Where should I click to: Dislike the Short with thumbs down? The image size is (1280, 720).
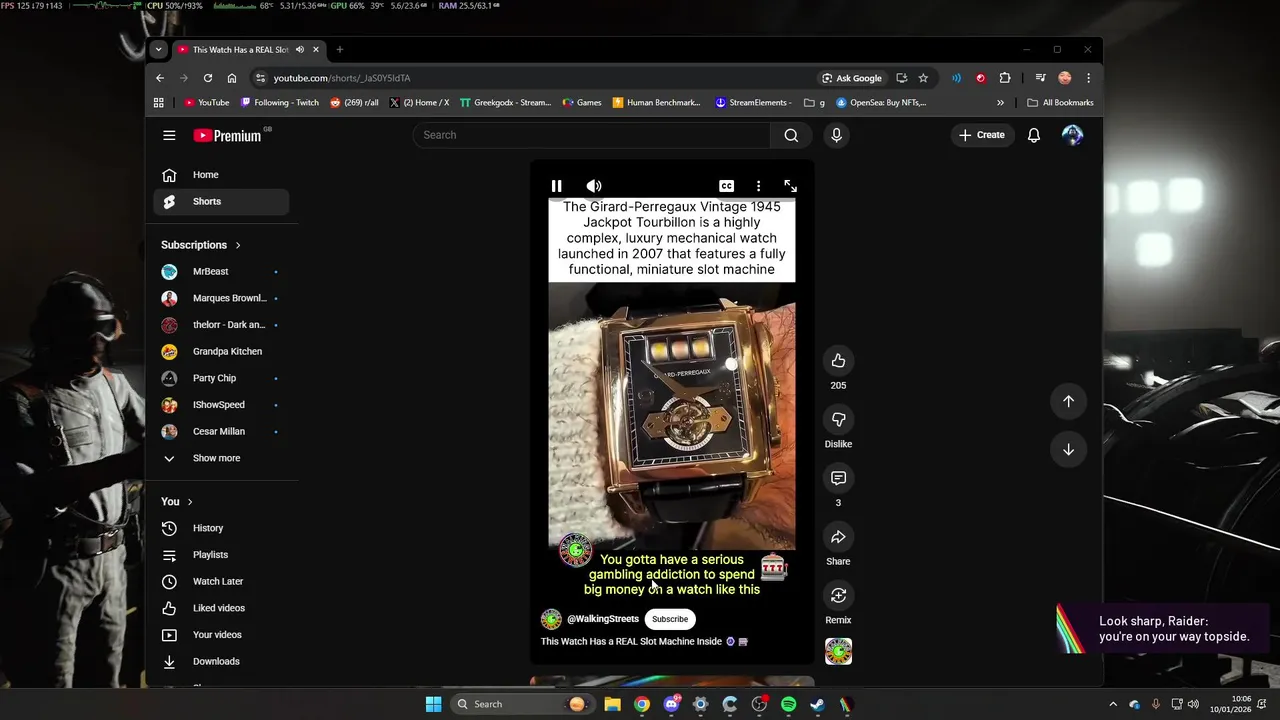pos(838,420)
